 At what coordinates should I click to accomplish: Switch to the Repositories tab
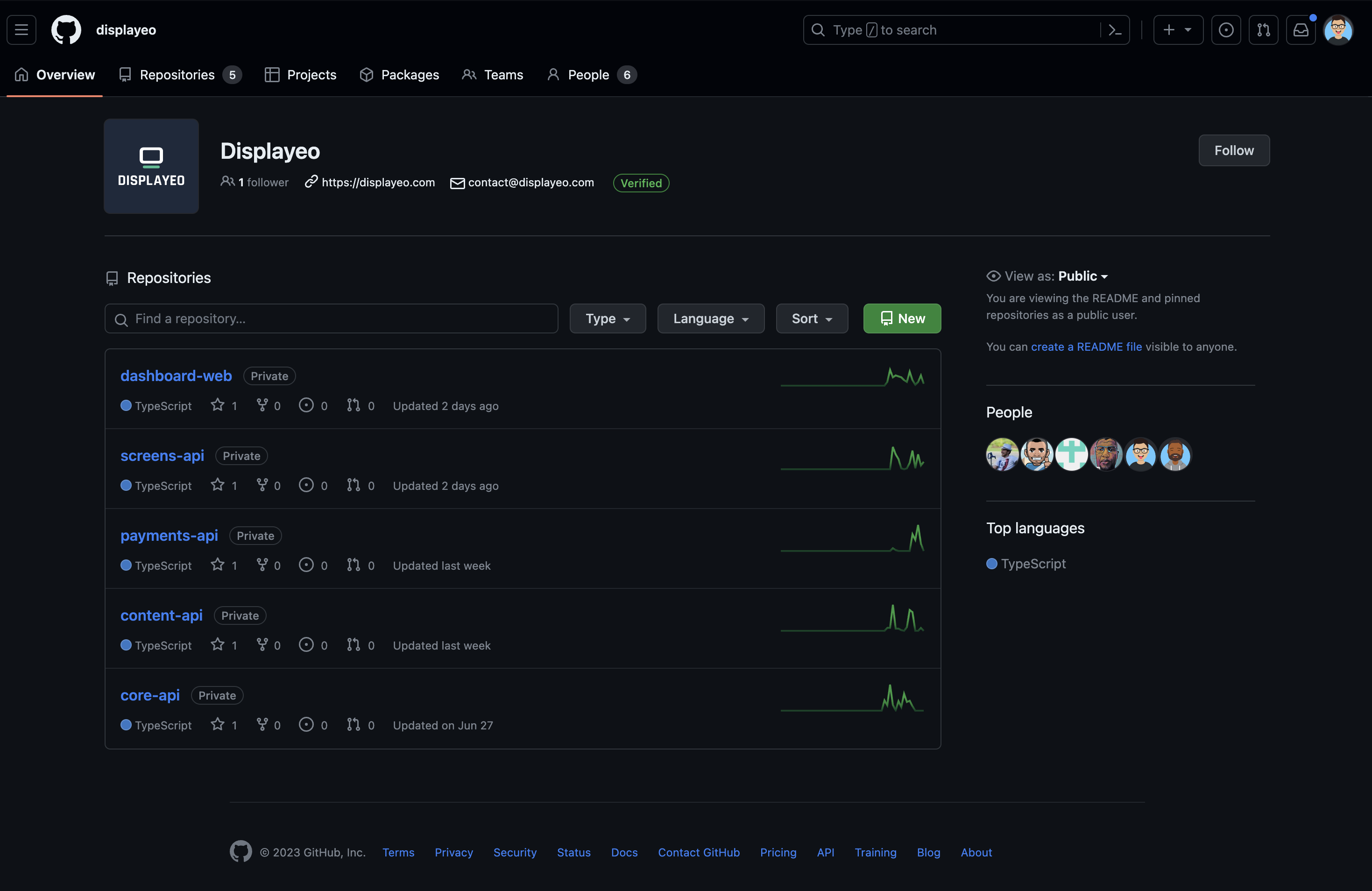(x=180, y=75)
